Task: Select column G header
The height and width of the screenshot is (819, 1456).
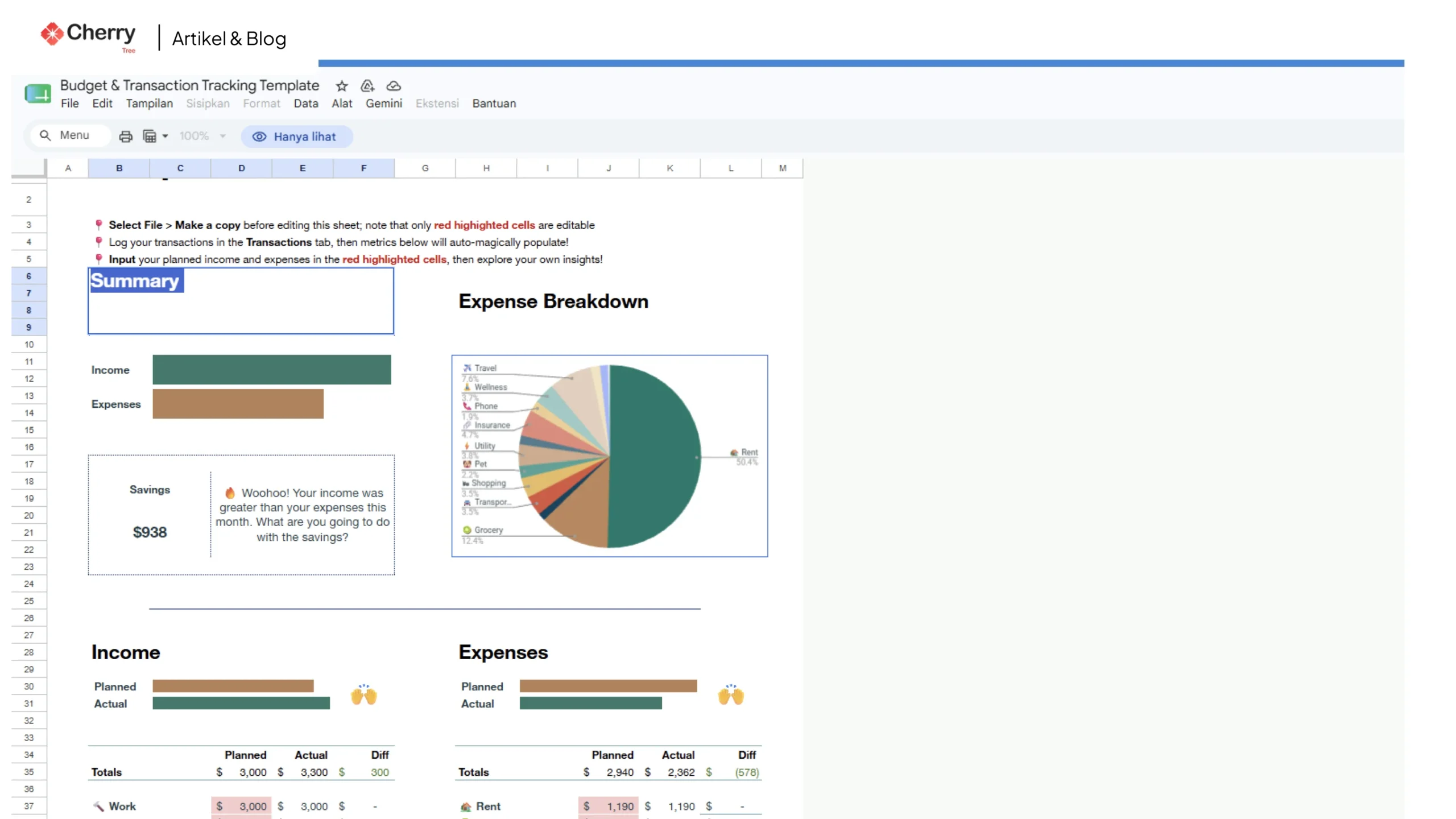Action: (x=425, y=168)
